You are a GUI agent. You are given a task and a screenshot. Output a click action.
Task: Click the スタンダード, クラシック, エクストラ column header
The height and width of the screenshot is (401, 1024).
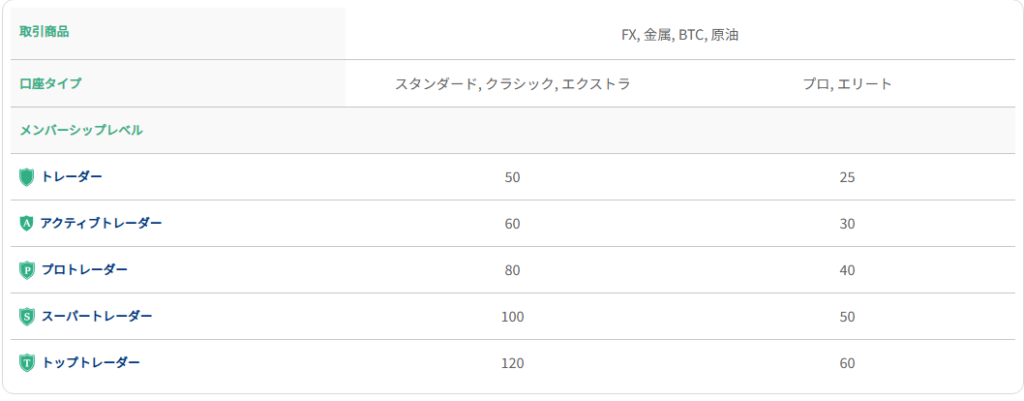pos(513,84)
